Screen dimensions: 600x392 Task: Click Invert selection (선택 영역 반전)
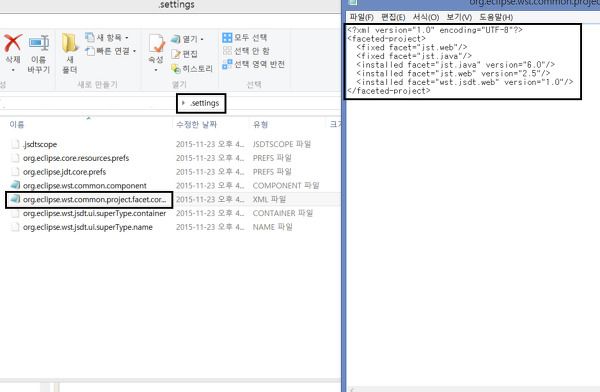coord(253,64)
